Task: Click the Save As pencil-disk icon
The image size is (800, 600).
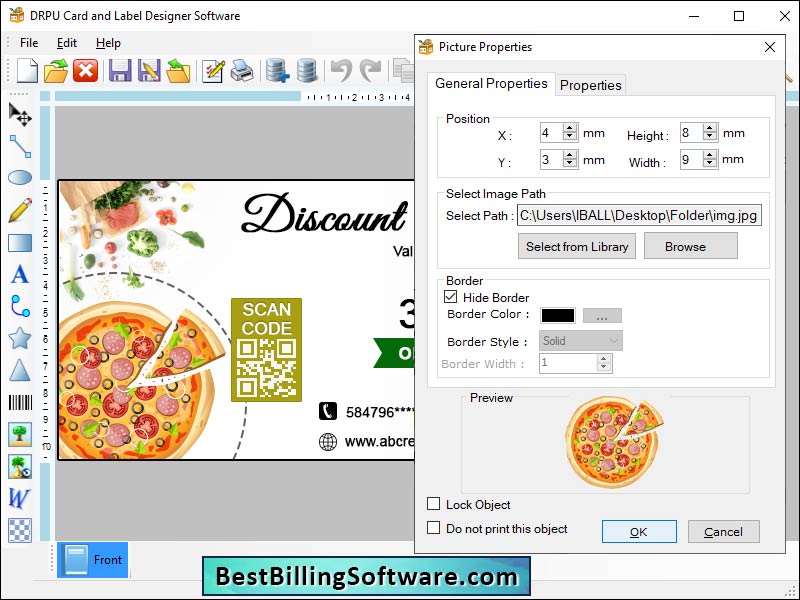Action: [x=149, y=70]
